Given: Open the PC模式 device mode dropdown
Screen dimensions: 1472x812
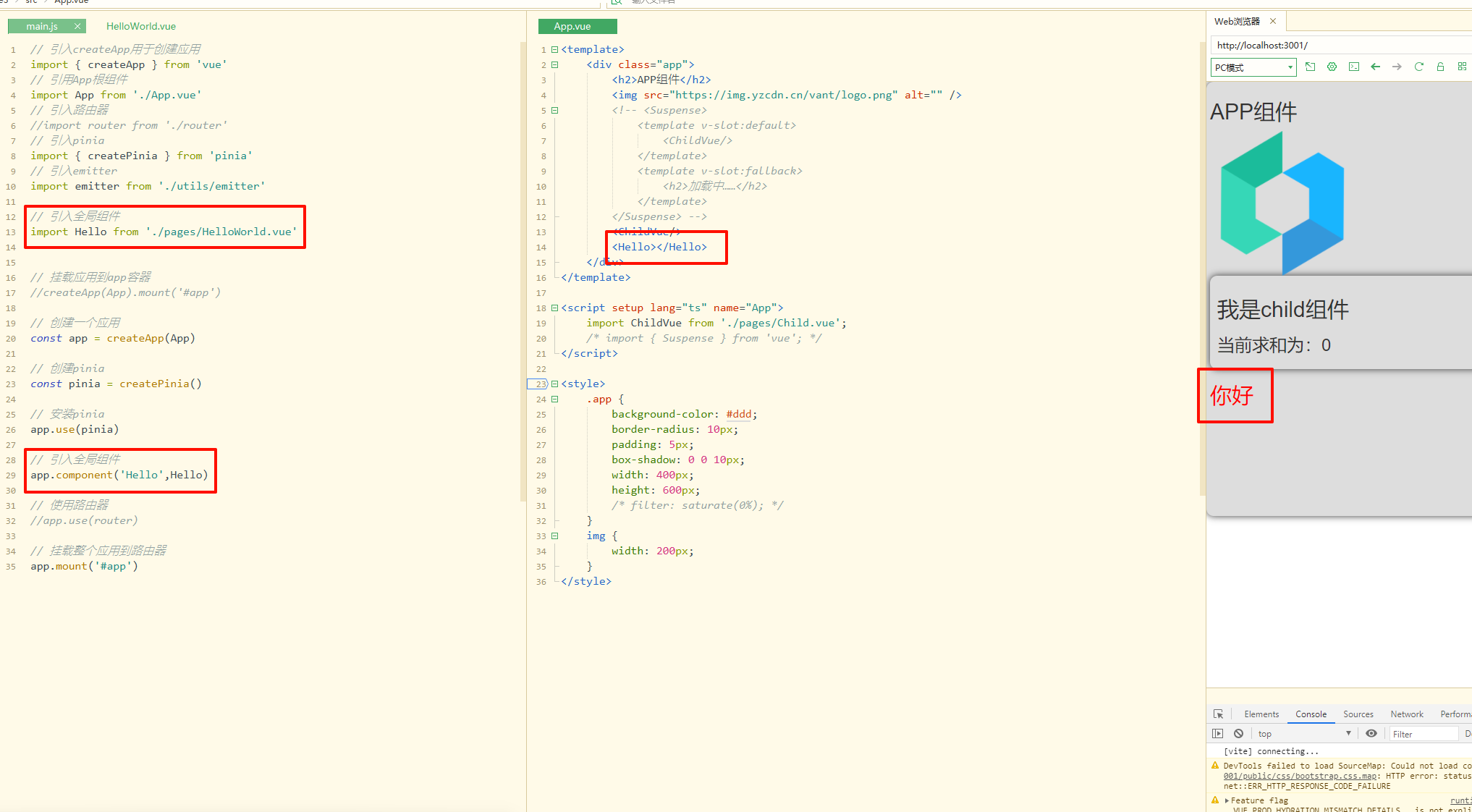Looking at the screenshot, I should click(x=1253, y=67).
